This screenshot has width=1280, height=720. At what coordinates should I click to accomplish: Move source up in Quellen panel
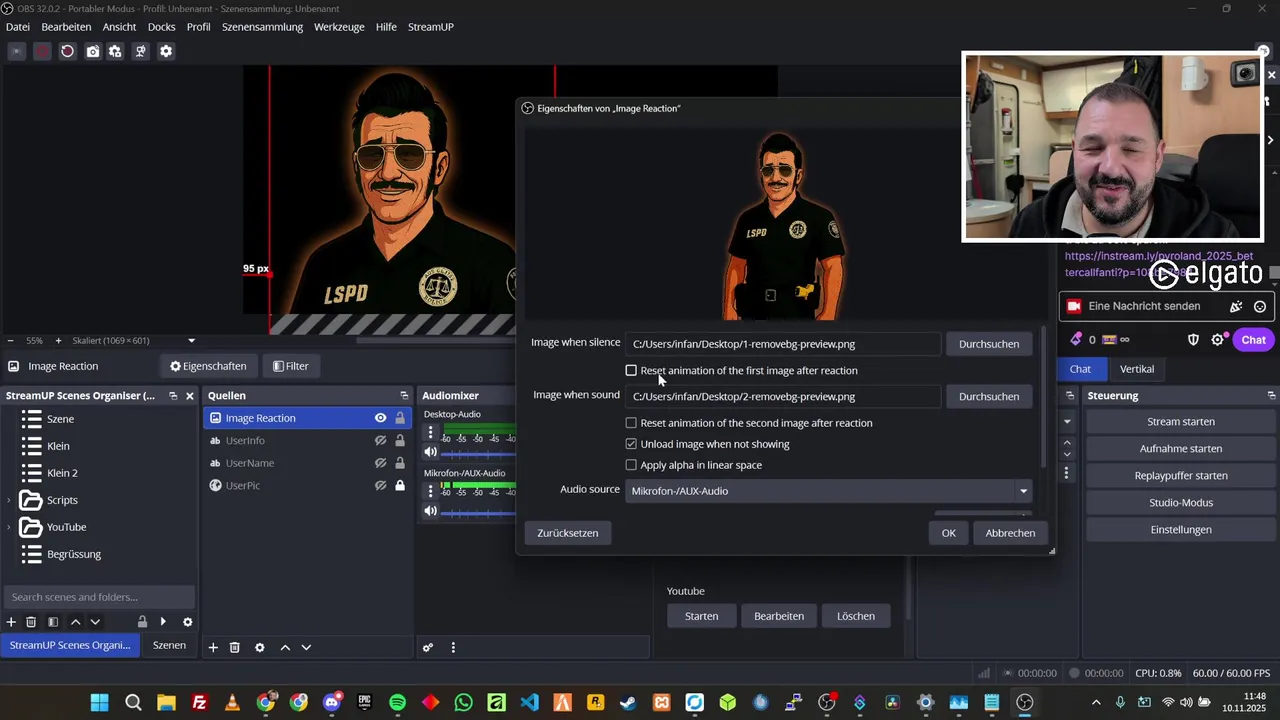tap(285, 648)
